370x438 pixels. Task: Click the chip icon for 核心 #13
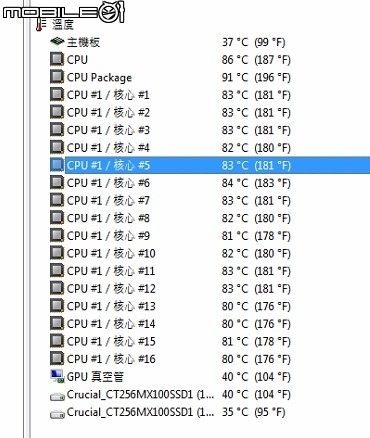(57, 306)
